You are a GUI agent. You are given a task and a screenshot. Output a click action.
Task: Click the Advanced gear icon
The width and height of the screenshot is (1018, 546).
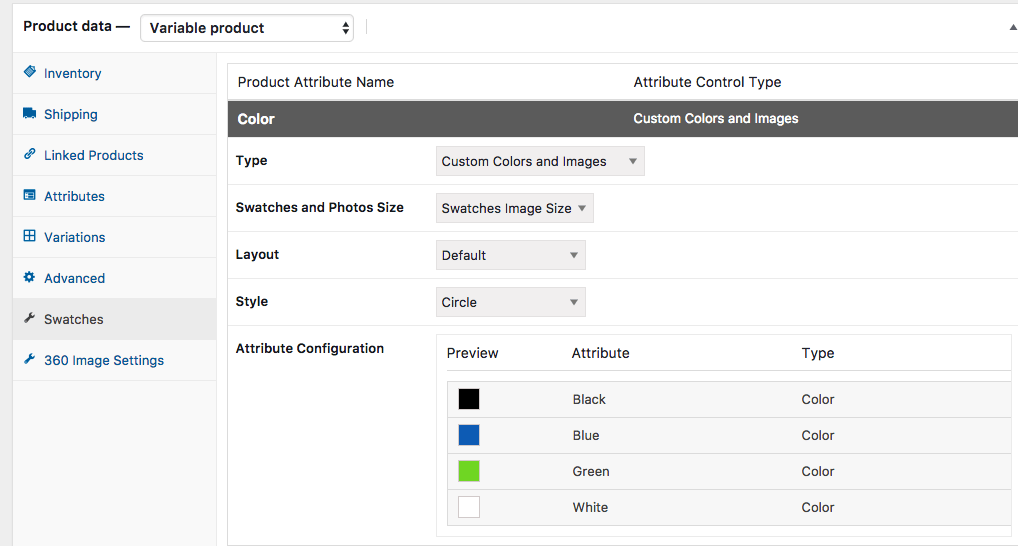pyautogui.click(x=30, y=278)
